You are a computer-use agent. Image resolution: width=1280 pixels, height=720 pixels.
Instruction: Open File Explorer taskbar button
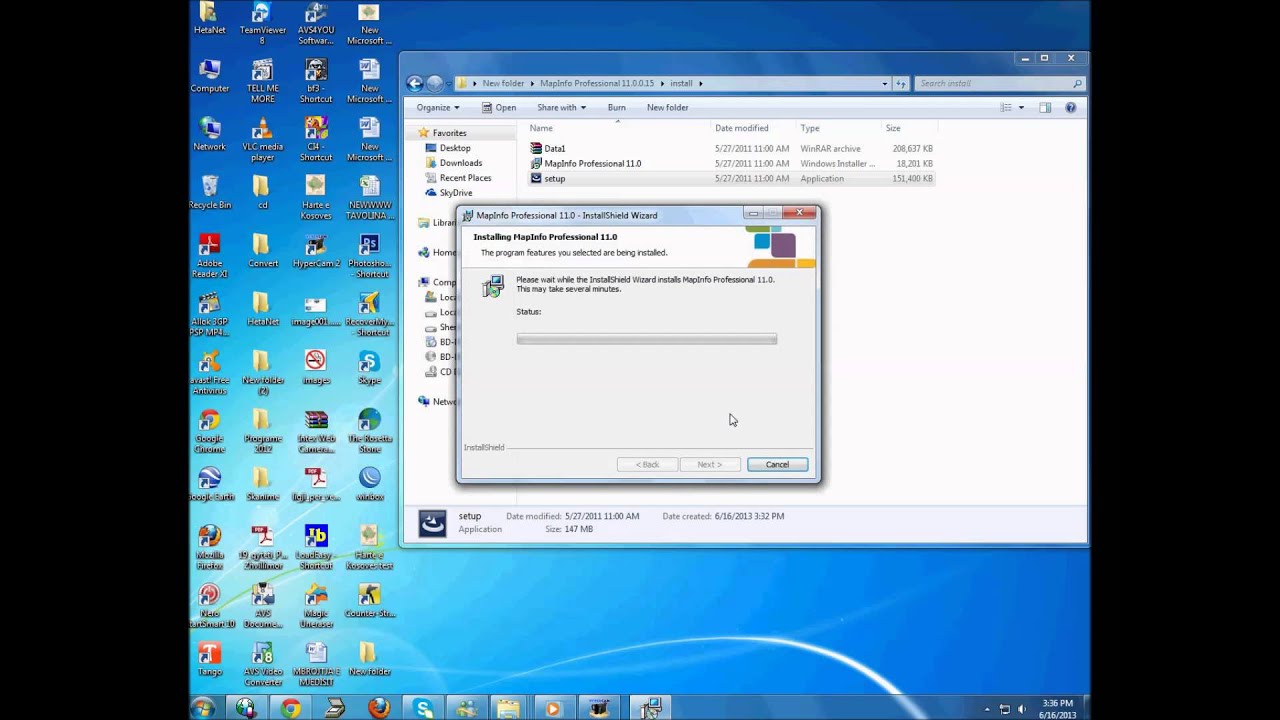pyautogui.click(x=509, y=708)
